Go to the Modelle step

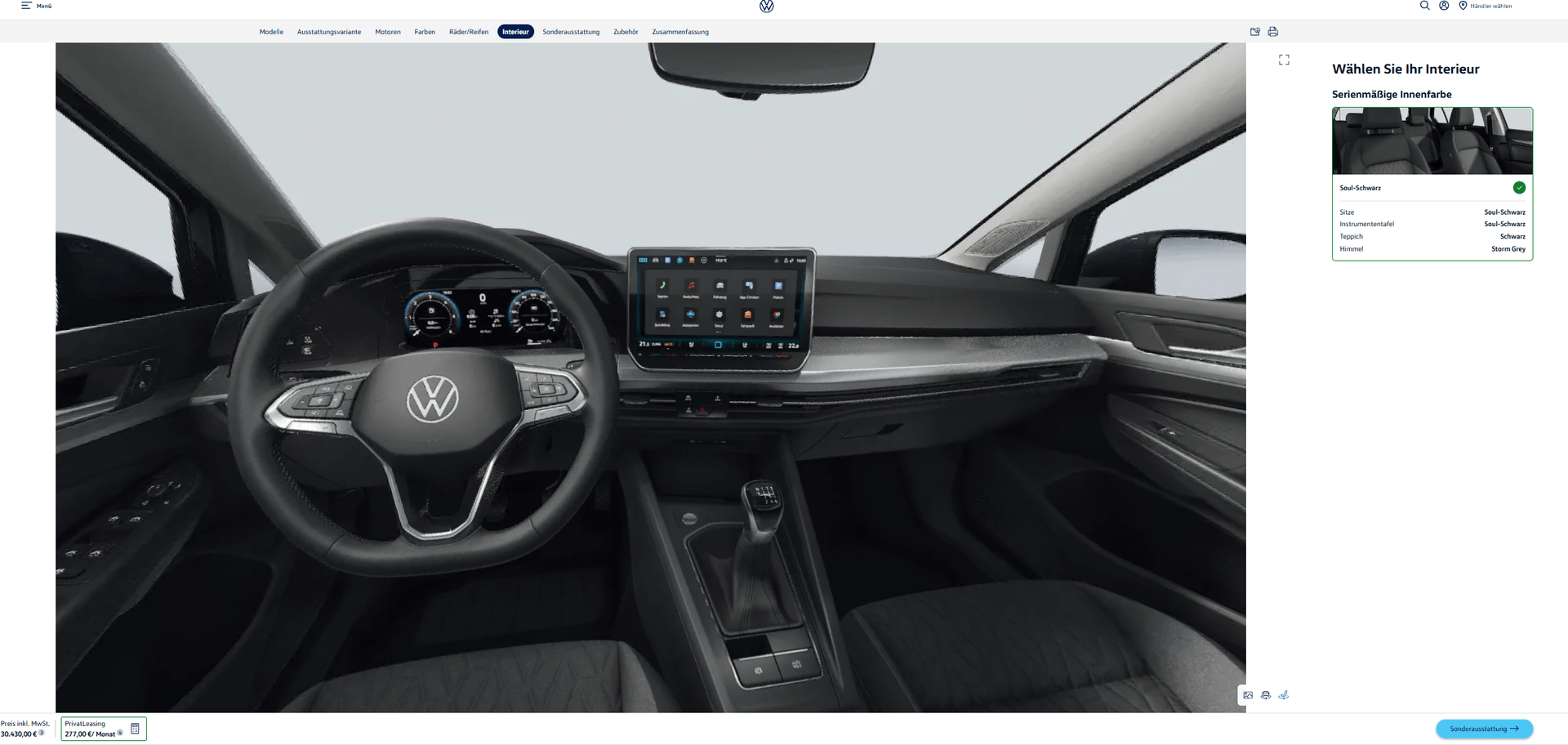coord(271,32)
